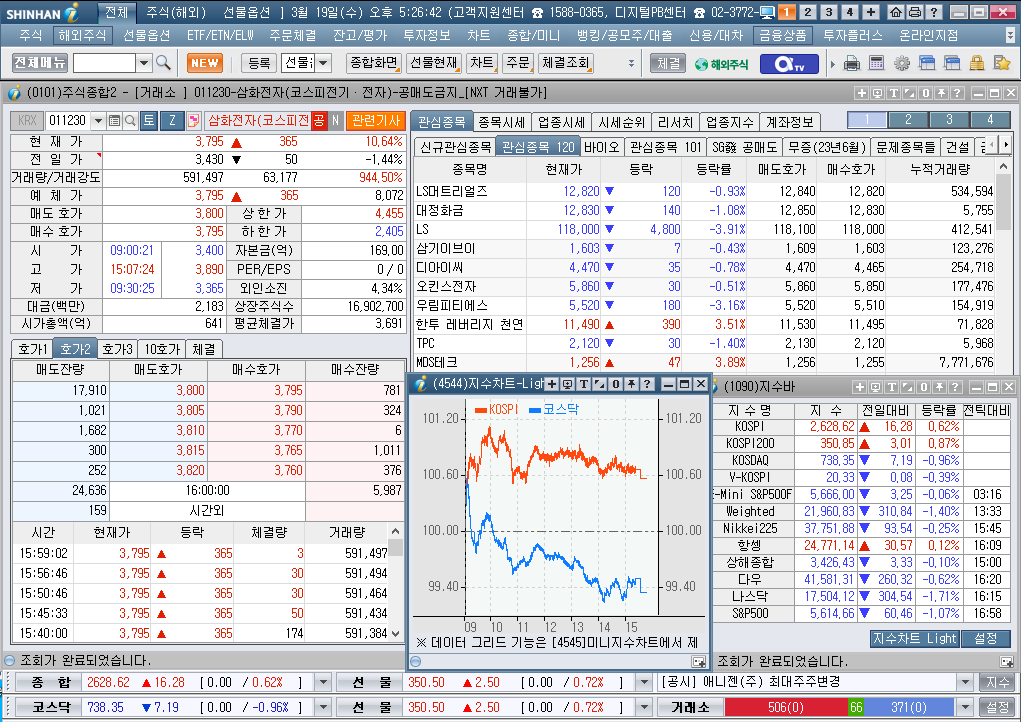Click the 관련기사 button
The image size is (1021, 722).
(x=376, y=120)
